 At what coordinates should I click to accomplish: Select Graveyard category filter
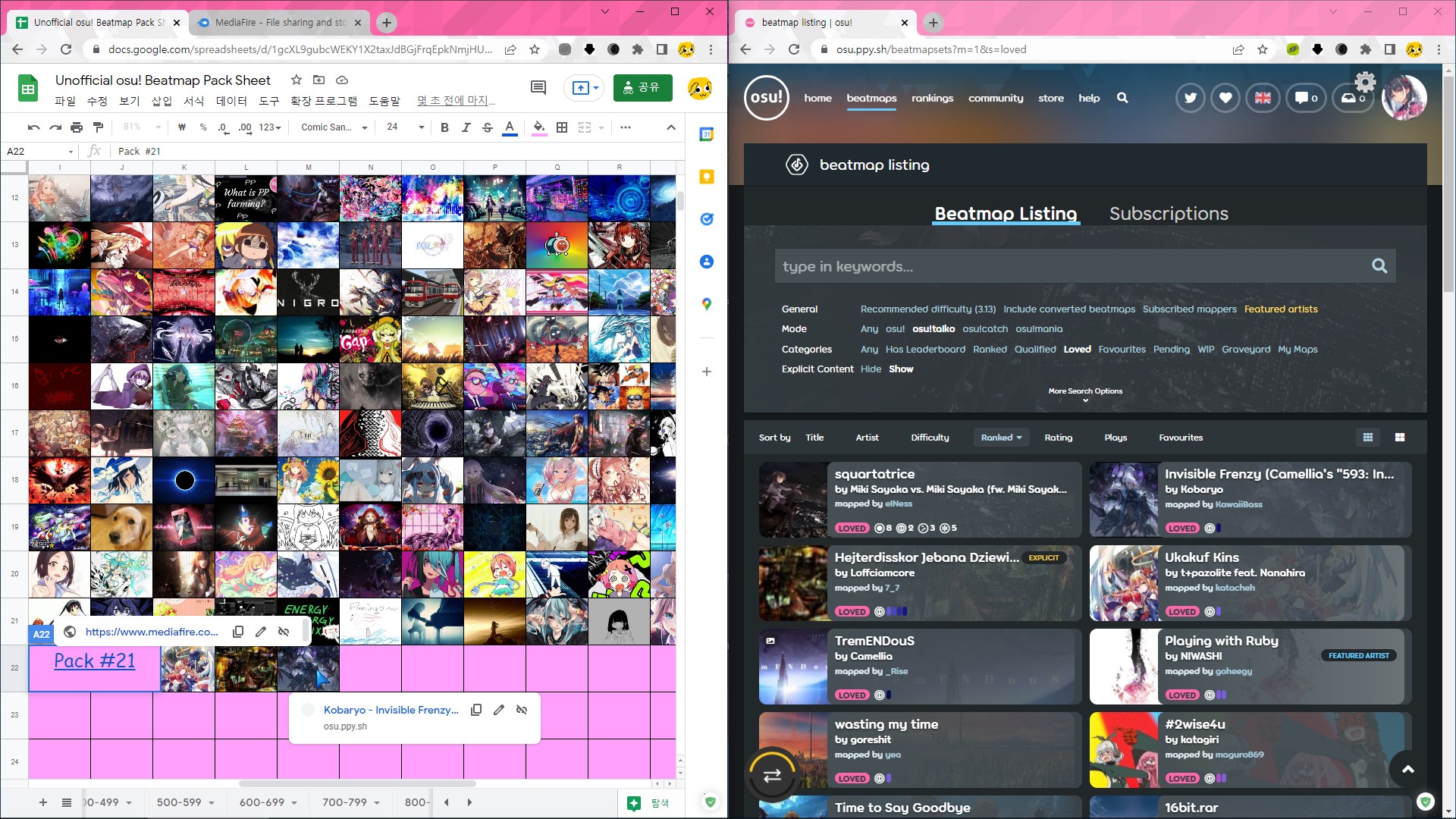click(x=1245, y=349)
